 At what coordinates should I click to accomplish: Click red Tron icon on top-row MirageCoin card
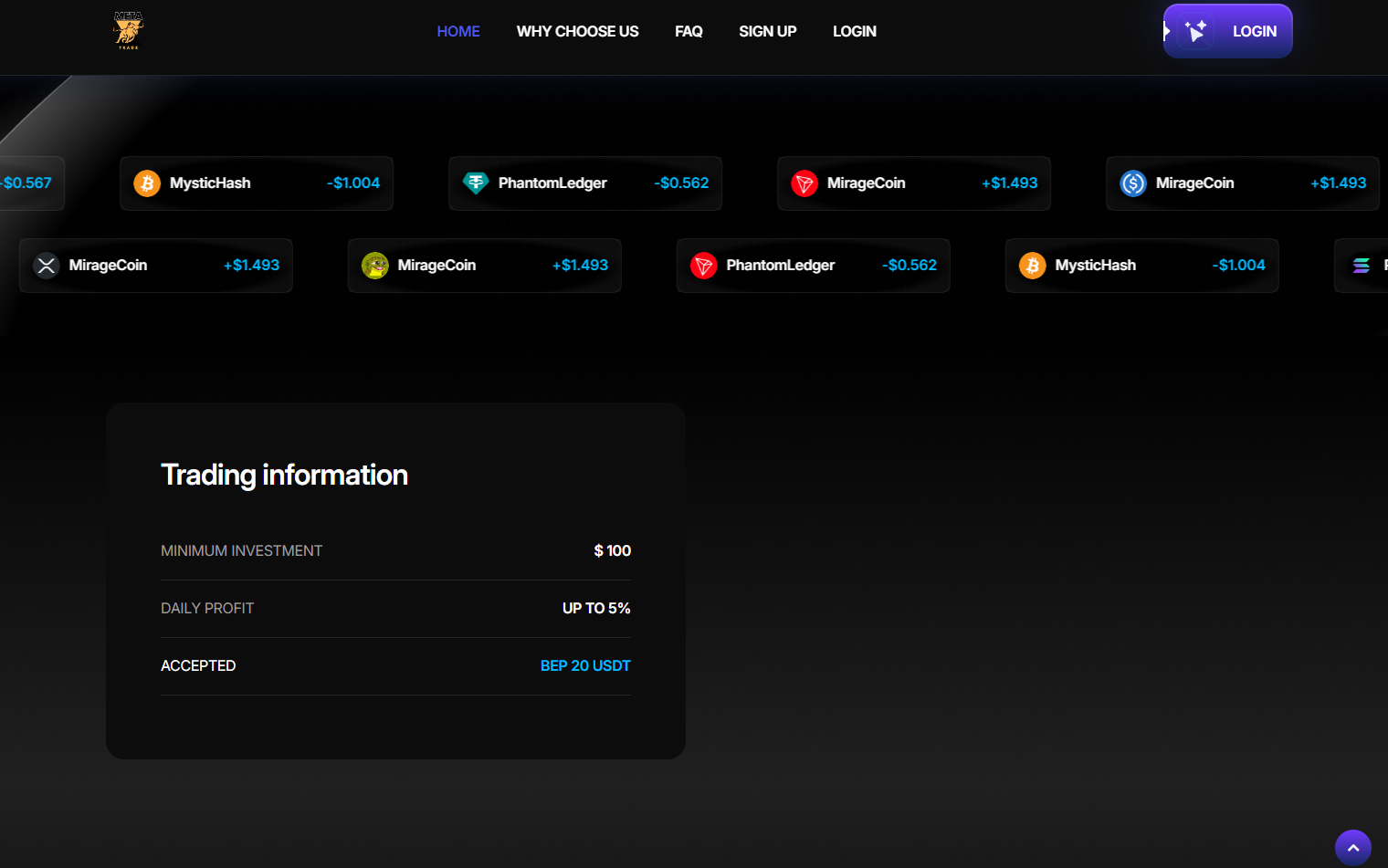804,183
